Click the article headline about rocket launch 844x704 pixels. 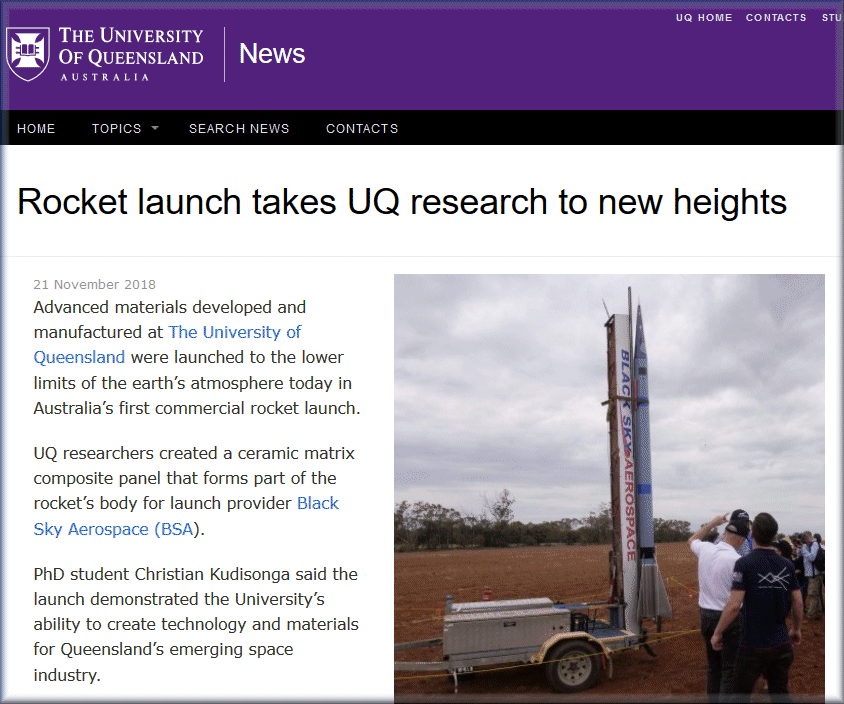[x=402, y=202]
